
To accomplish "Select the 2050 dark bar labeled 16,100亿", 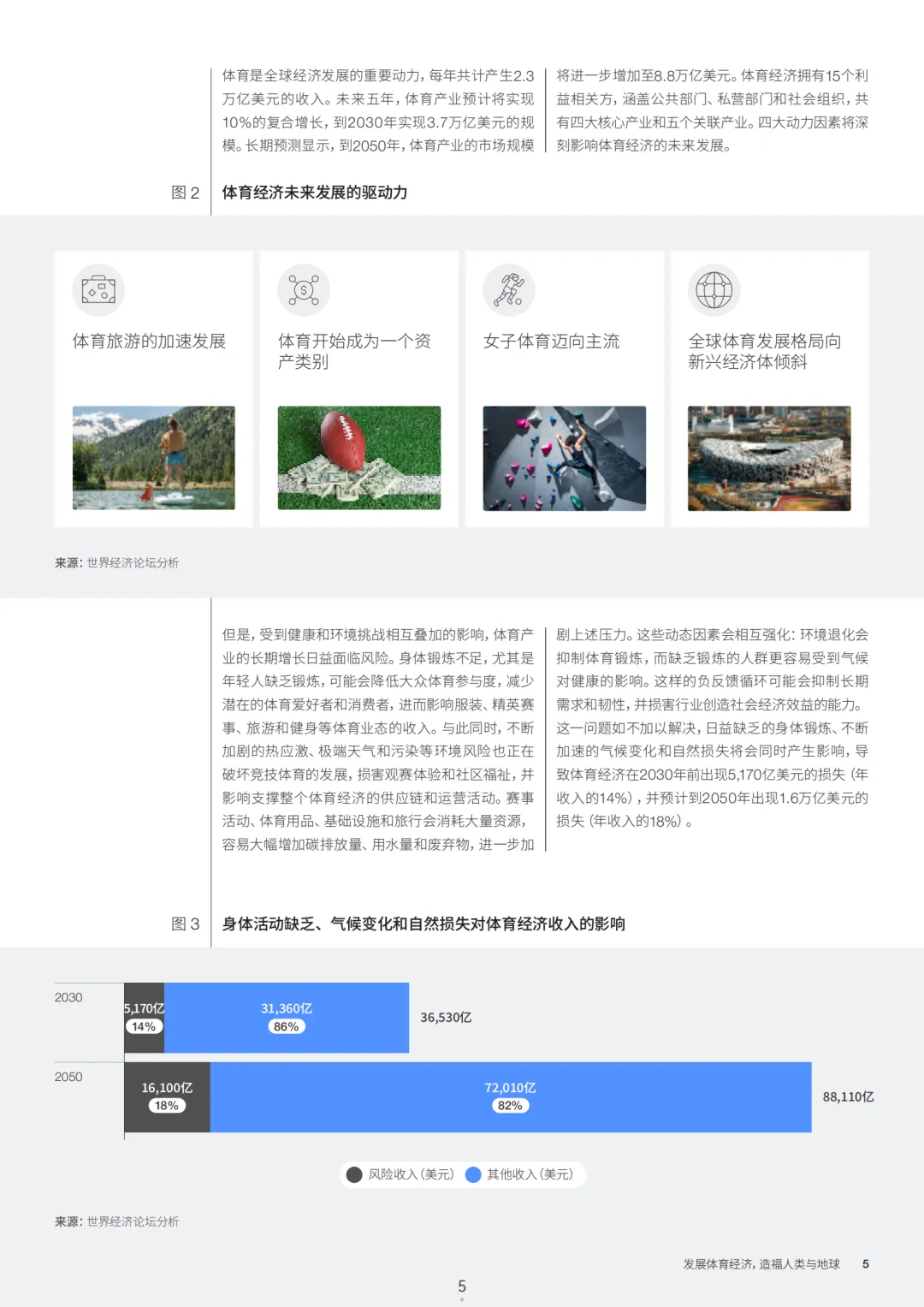I will pyautogui.click(x=168, y=1097).
